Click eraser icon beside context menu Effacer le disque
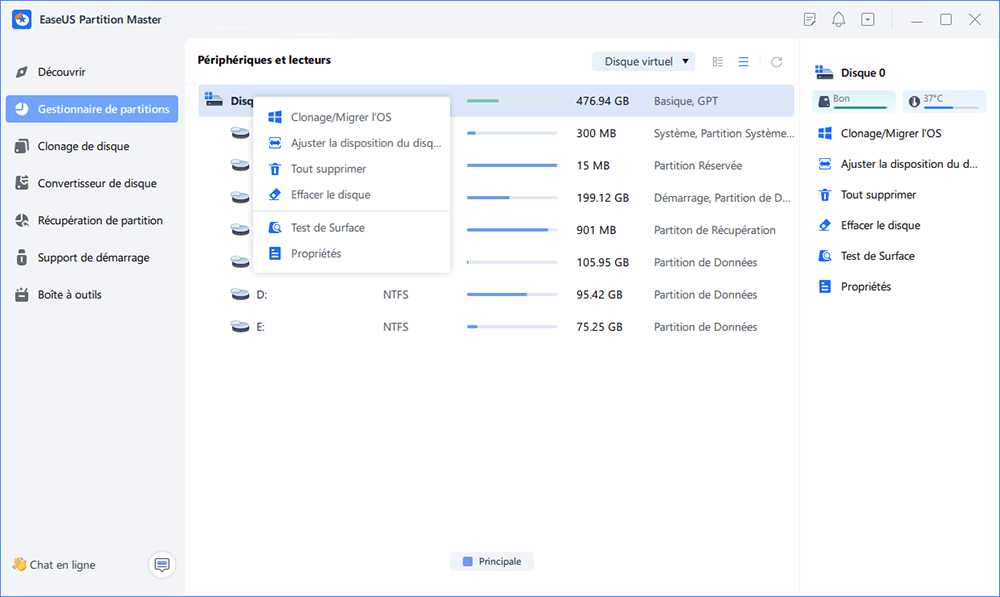Image resolution: width=1000 pixels, height=597 pixels. (275, 195)
